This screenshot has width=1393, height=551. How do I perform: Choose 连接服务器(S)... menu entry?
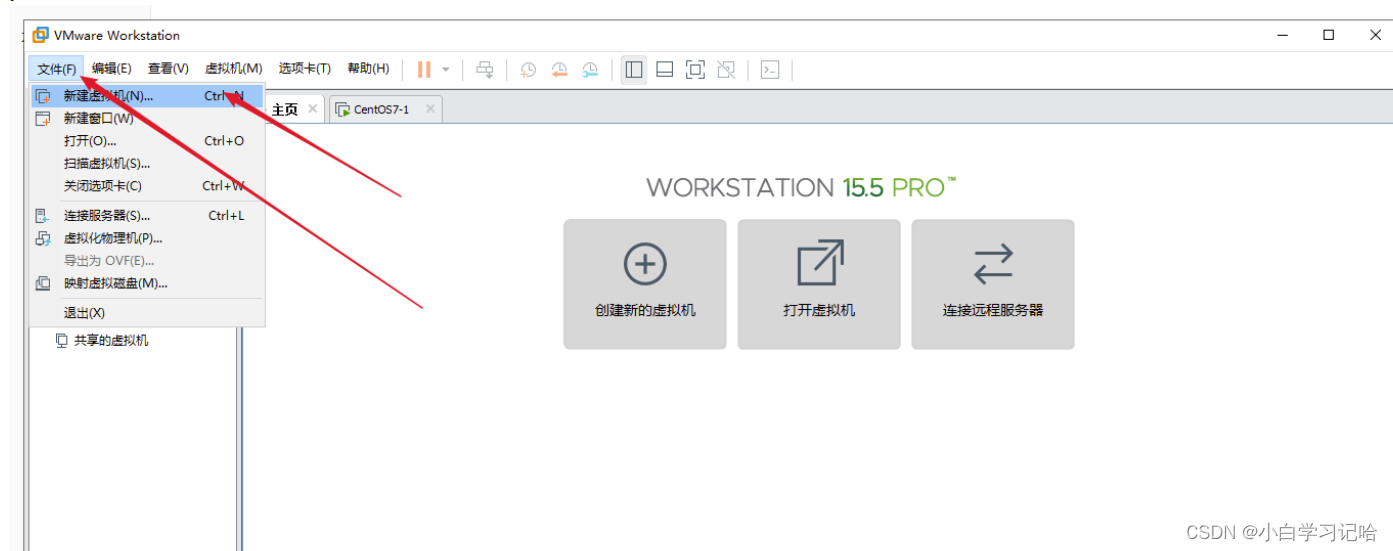click(148, 215)
